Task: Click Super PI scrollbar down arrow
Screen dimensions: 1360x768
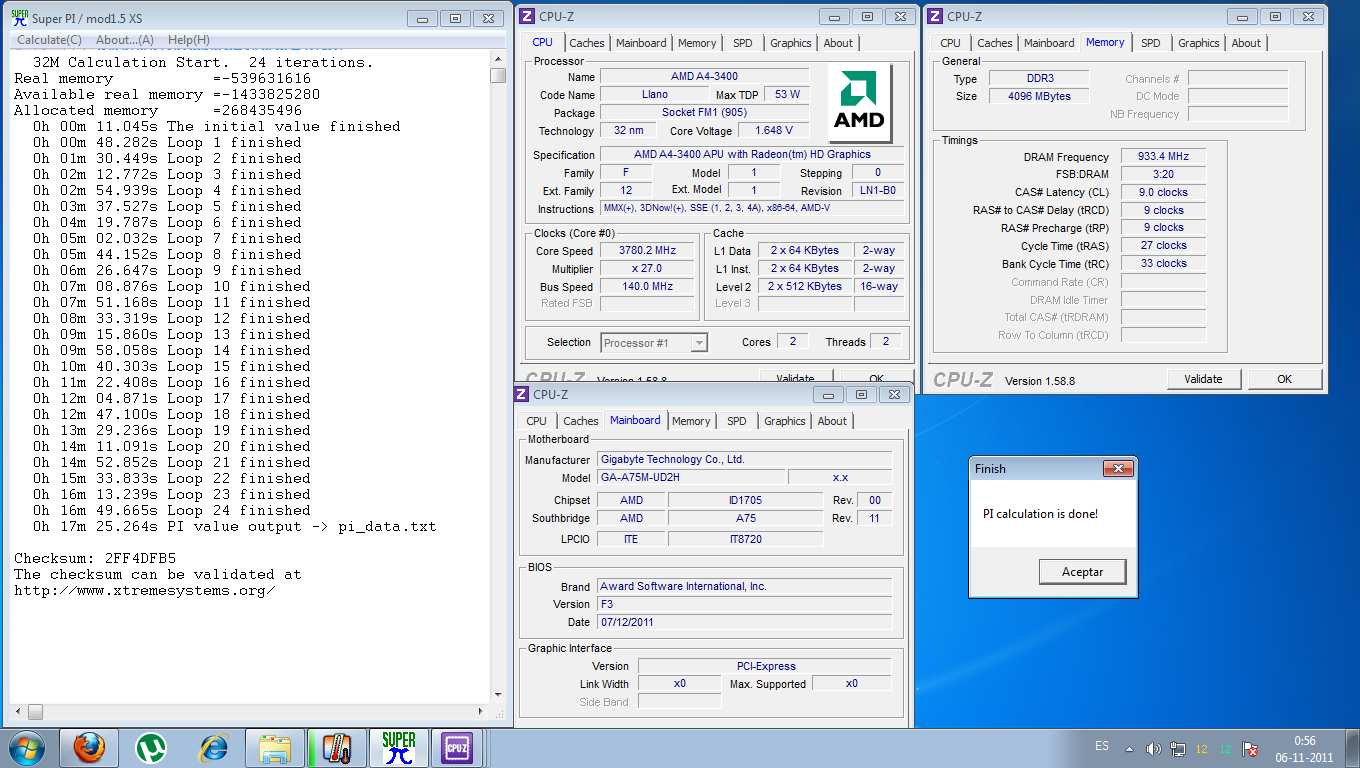Action: pos(497,694)
